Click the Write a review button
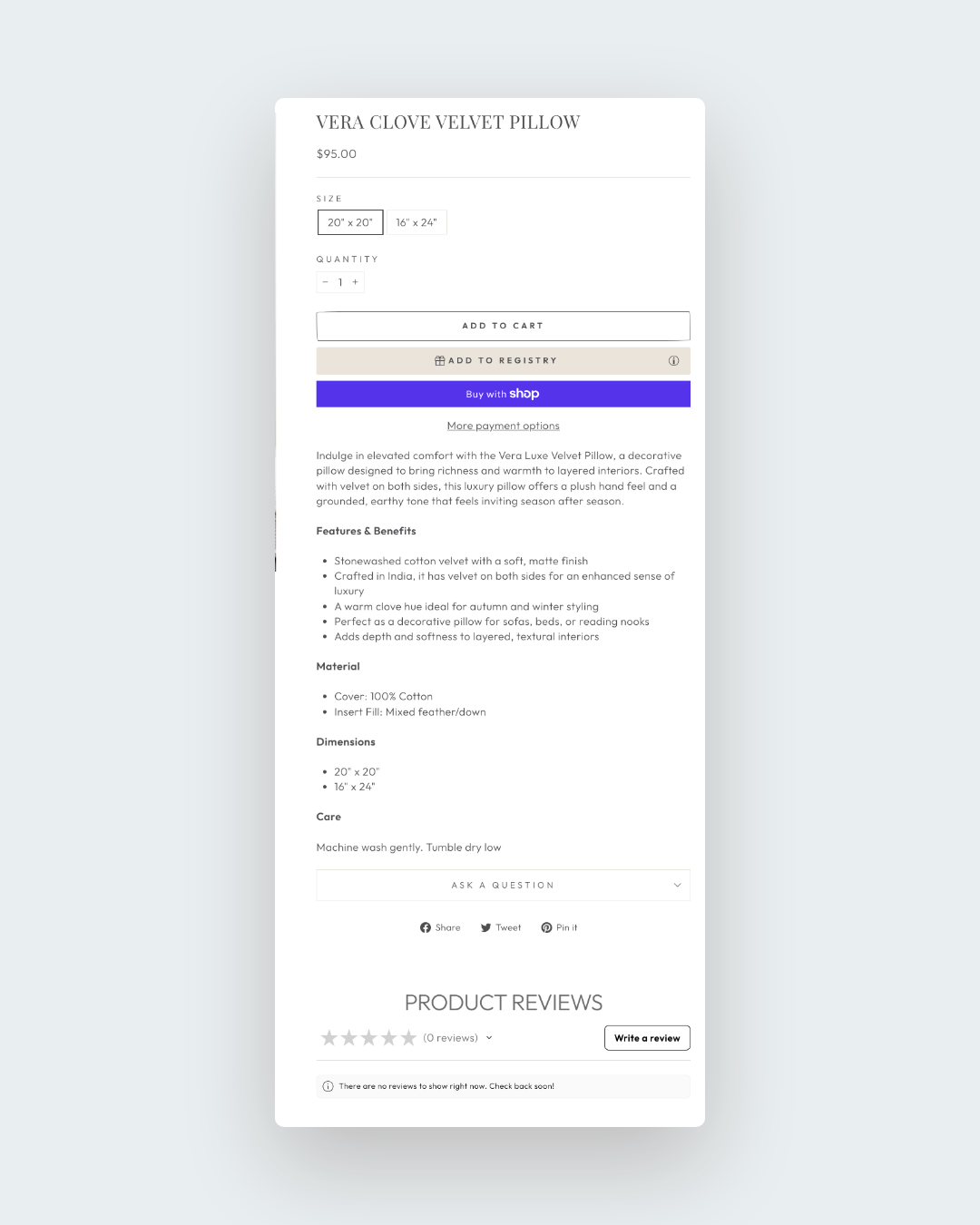980x1225 pixels. [647, 1038]
